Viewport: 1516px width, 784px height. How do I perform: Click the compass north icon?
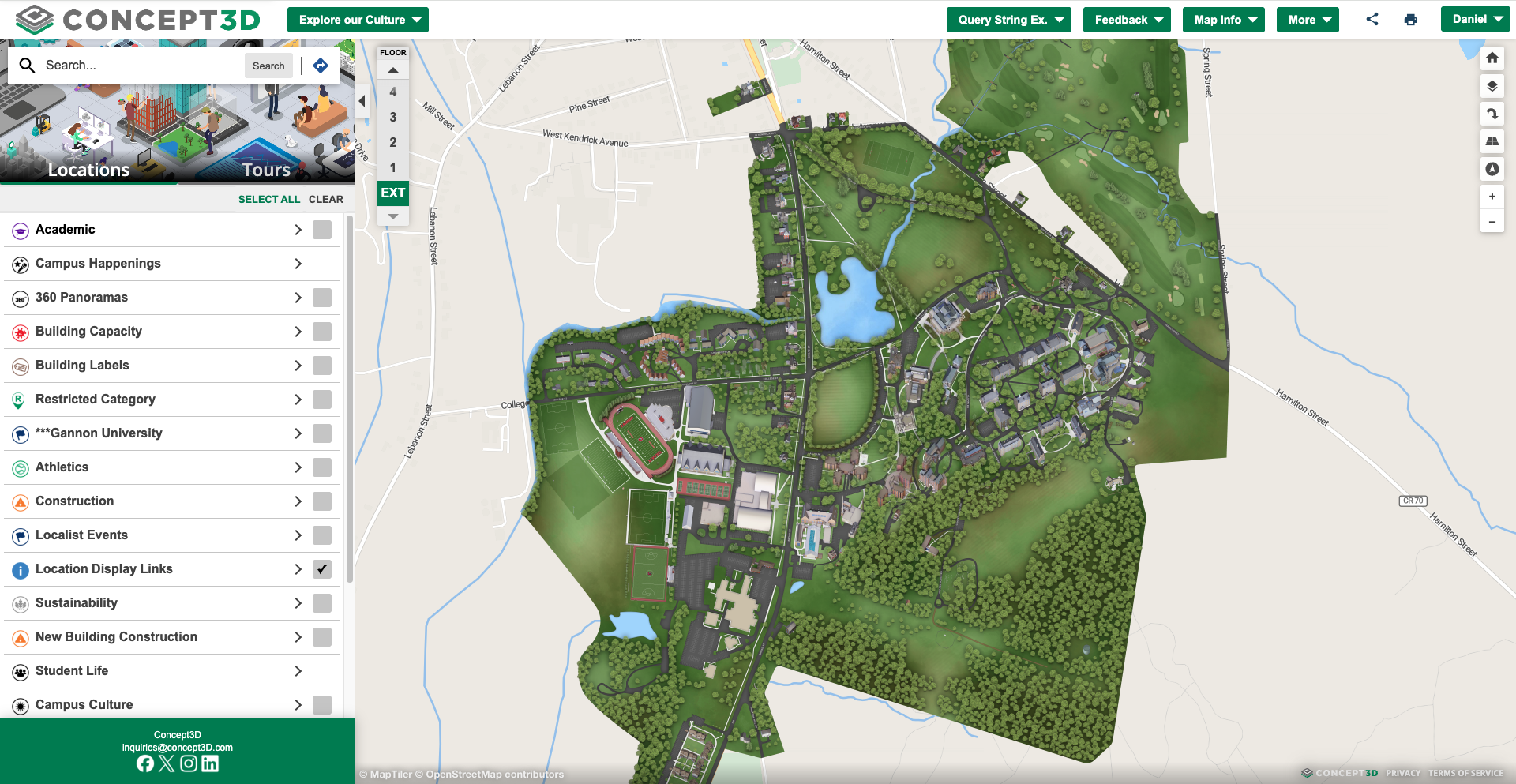pos(1492,169)
